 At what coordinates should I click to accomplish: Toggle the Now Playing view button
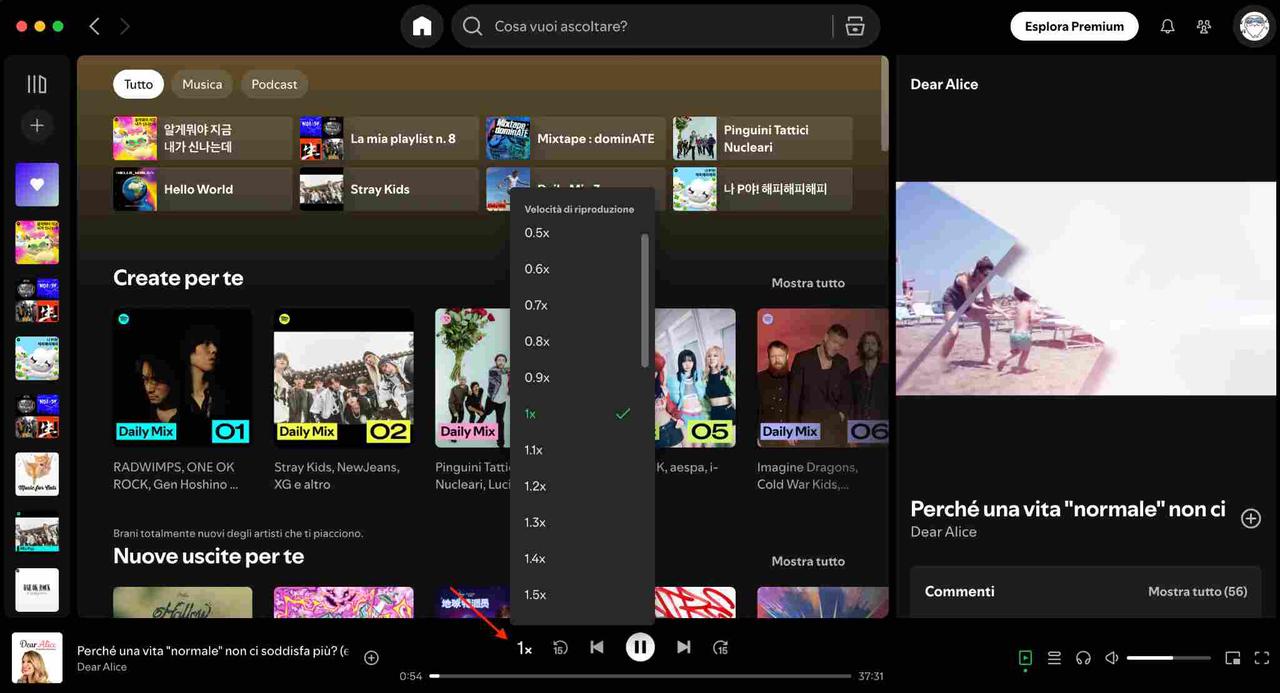pyautogui.click(x=1025, y=658)
